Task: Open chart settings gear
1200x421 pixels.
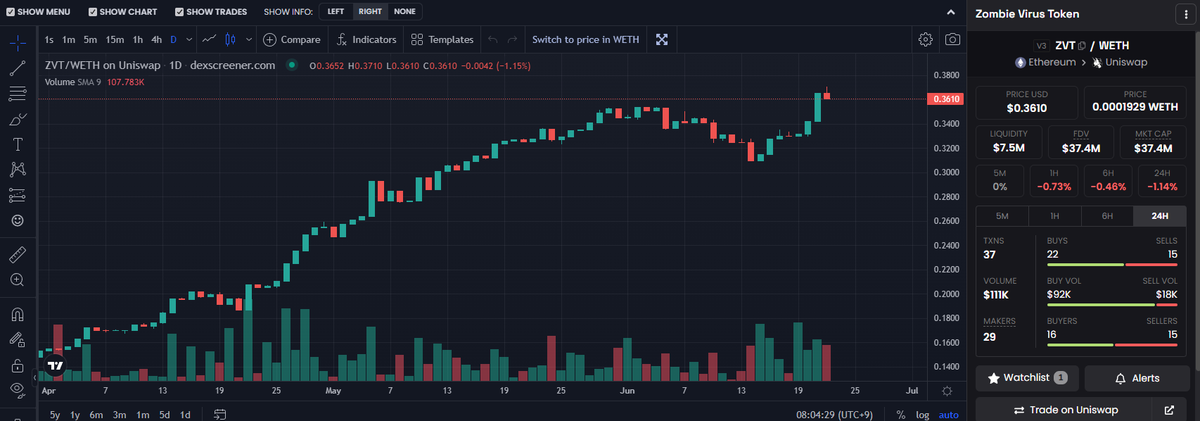Action: tap(926, 39)
